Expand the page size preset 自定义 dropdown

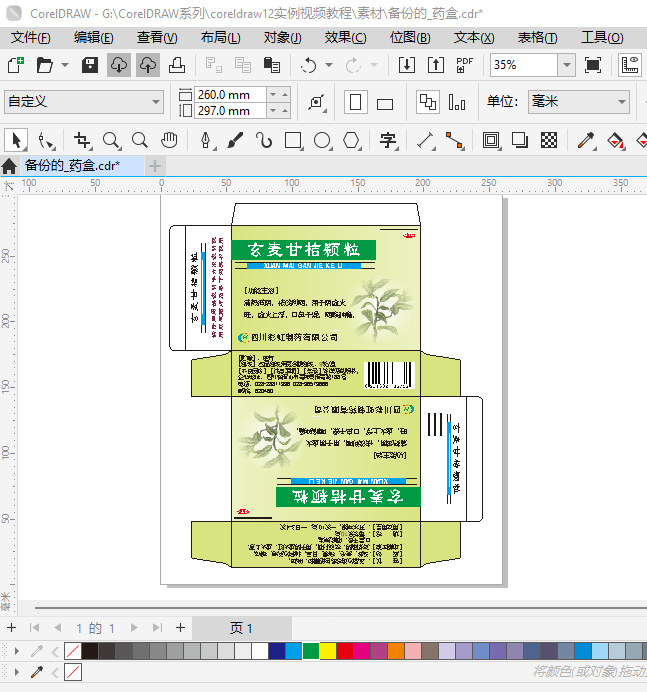156,102
